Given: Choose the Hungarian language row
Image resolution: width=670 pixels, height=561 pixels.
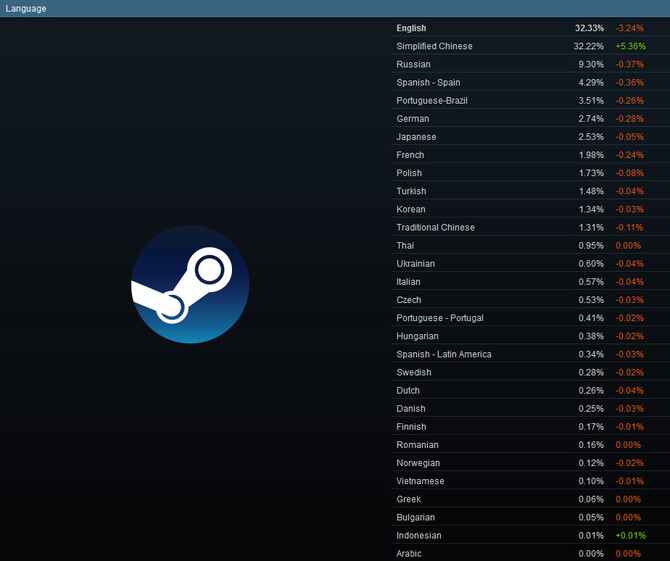Looking at the screenshot, I should click(530, 336).
